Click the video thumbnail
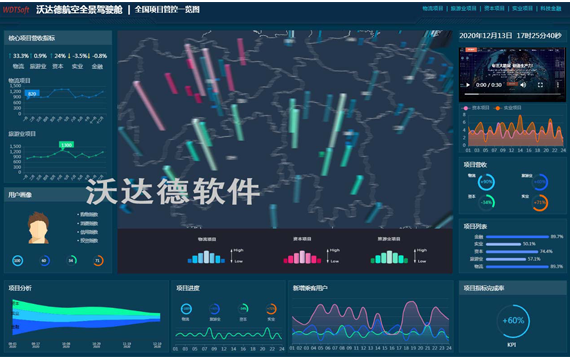The height and width of the screenshot is (360, 570). 512,74
